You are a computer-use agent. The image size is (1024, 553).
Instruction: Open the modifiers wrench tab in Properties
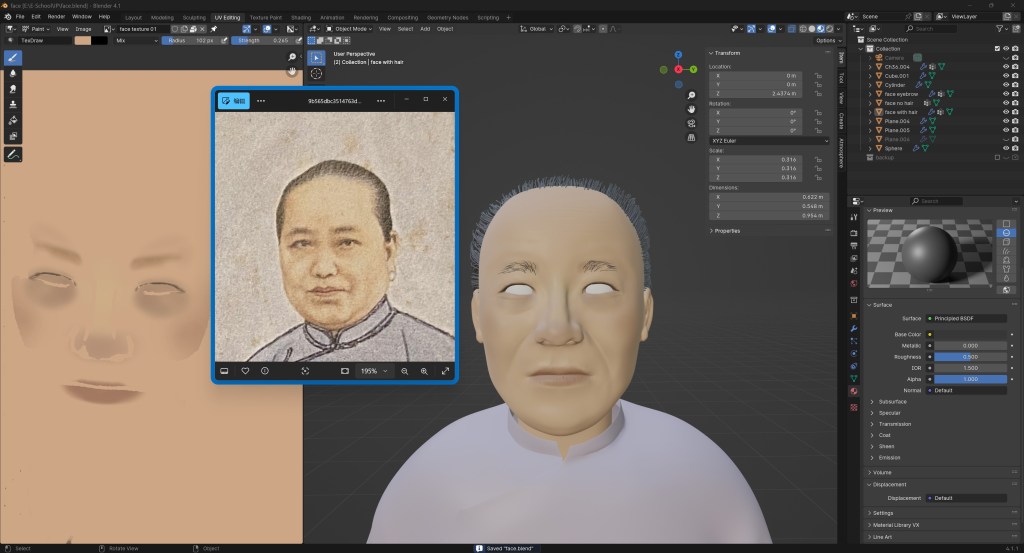click(854, 328)
